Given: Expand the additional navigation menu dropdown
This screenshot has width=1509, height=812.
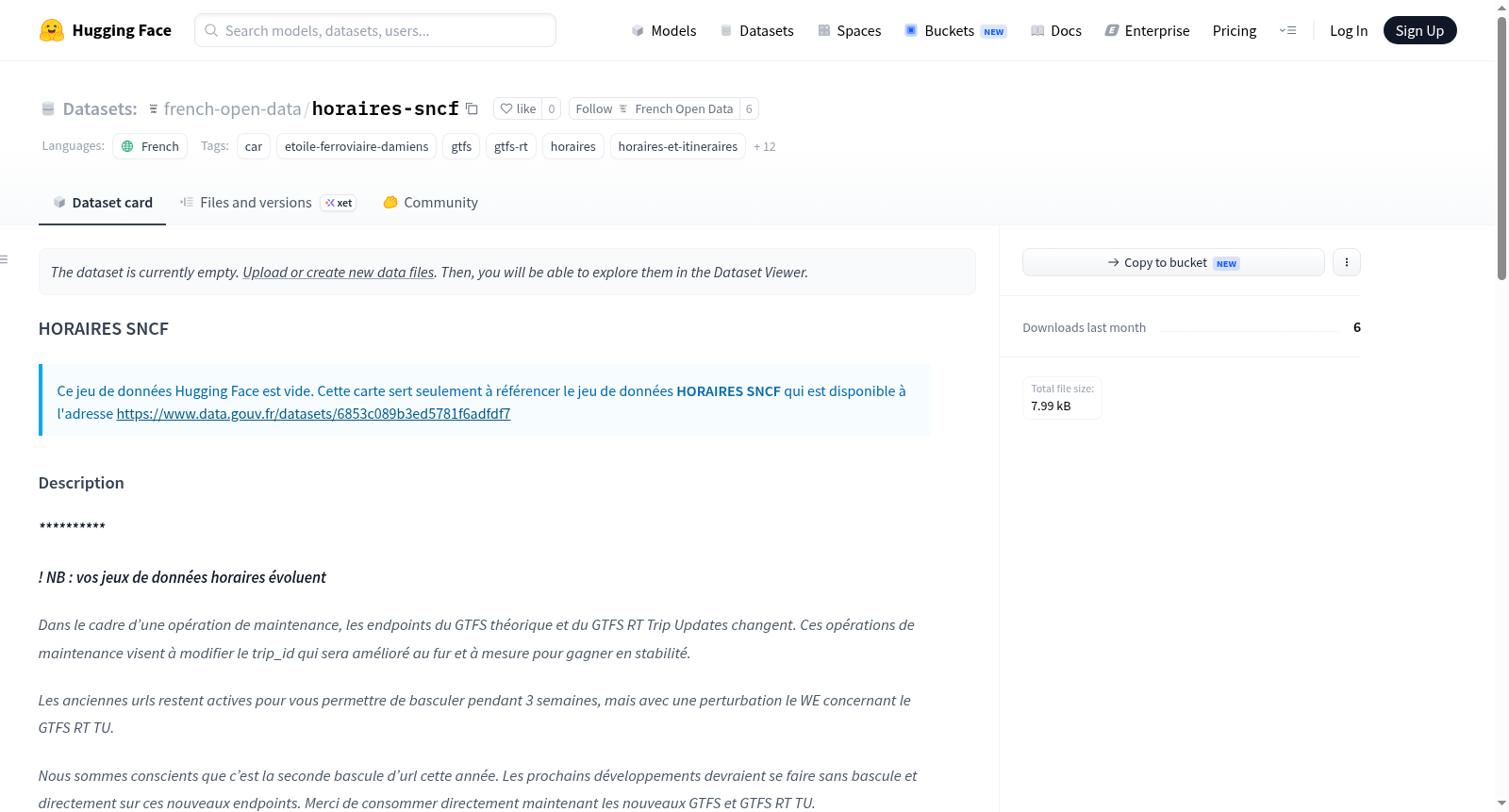Looking at the screenshot, I should [1287, 31].
